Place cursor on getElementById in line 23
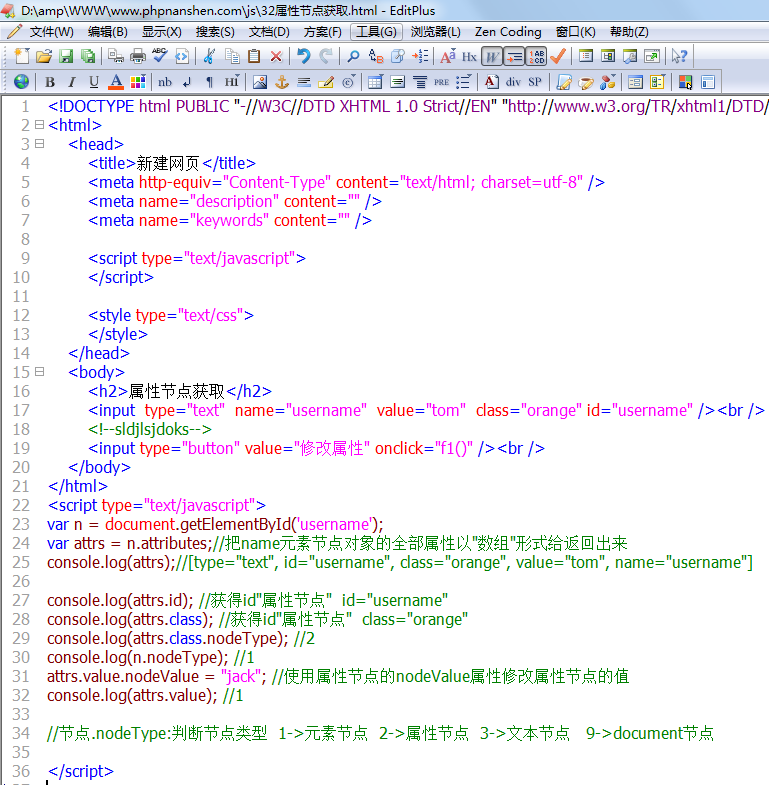Screen dimensions: 769x785 [x=235, y=524]
